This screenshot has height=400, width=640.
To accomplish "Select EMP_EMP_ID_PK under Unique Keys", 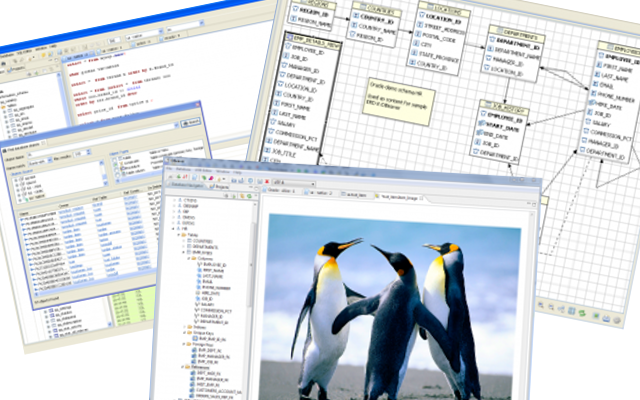I will (x=213, y=339).
